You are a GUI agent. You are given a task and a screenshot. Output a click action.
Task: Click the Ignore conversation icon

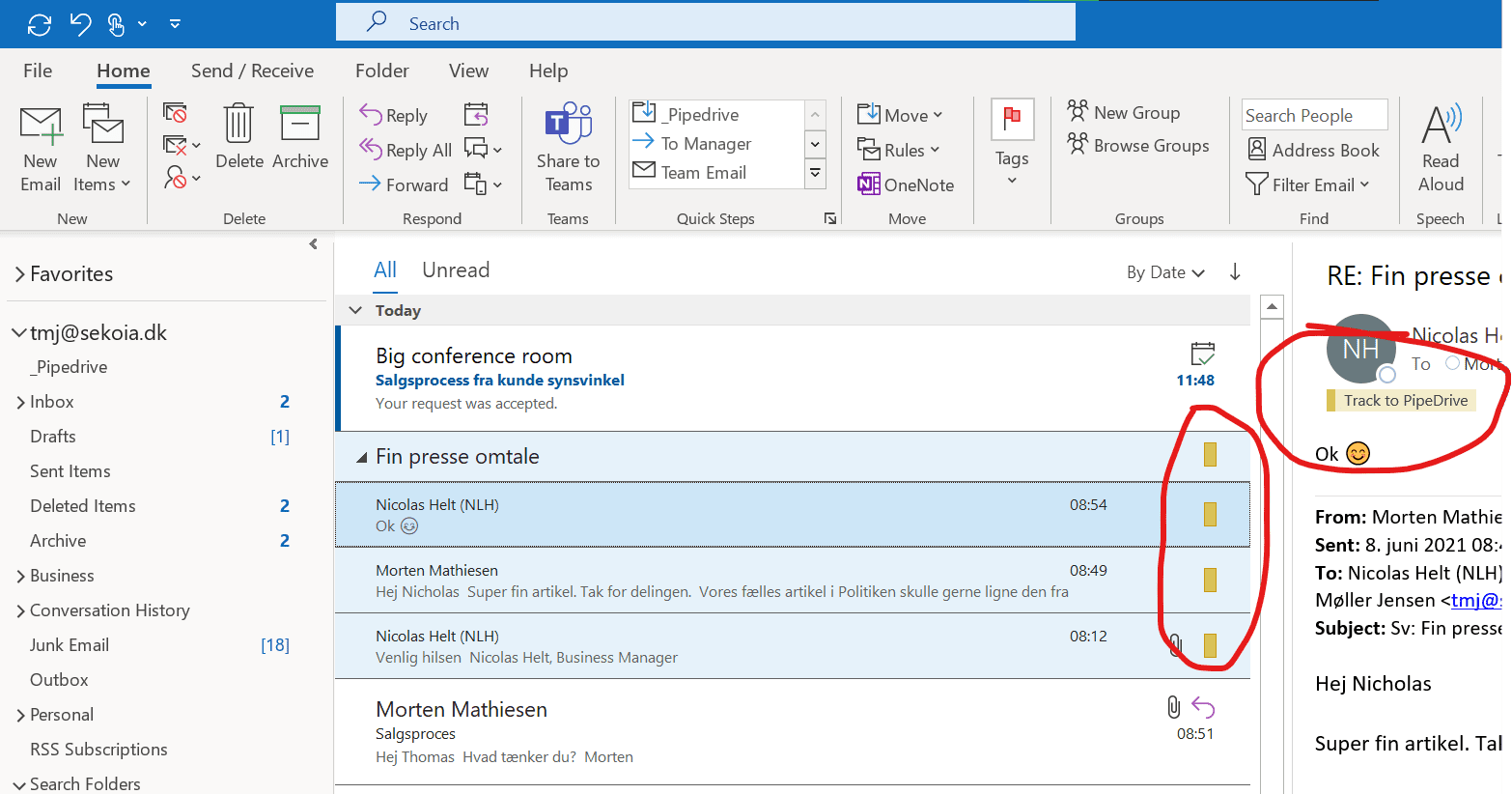click(x=176, y=114)
